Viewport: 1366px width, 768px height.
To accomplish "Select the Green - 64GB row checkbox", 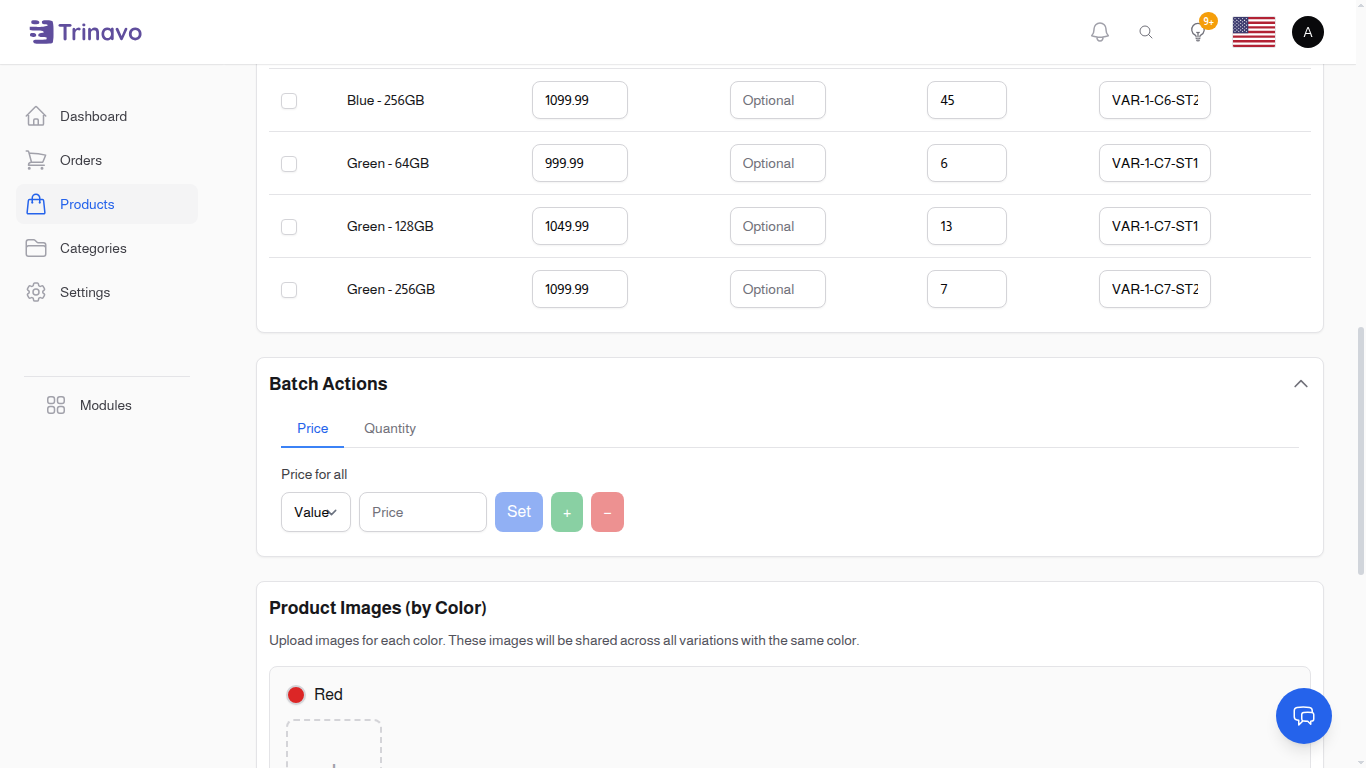I will click(x=289, y=163).
